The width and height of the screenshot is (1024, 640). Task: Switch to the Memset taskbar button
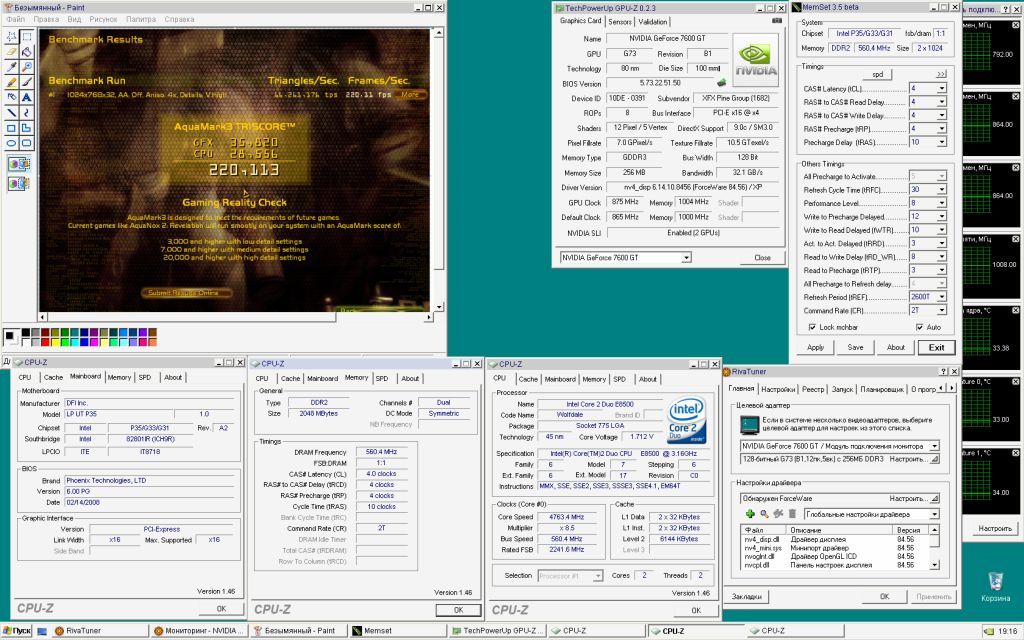tap(397, 631)
